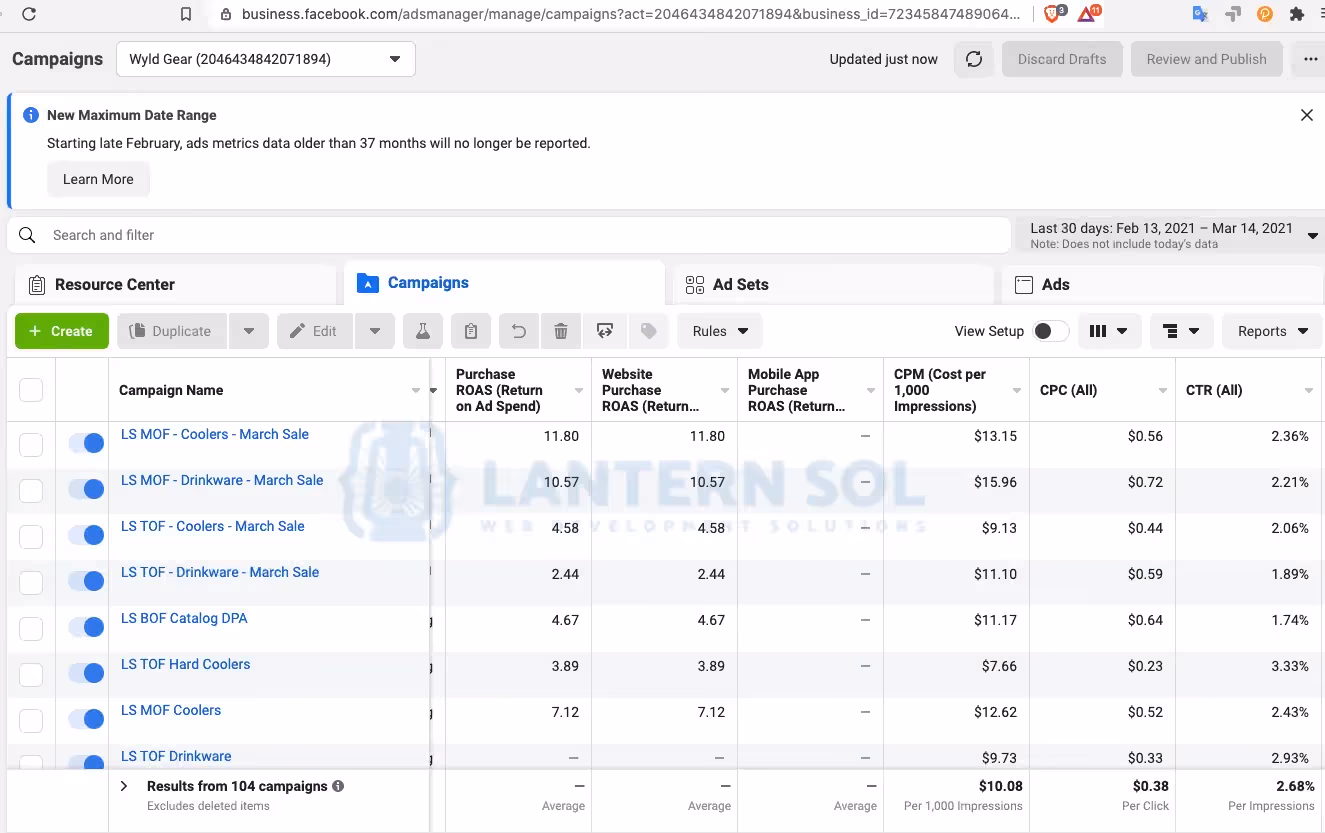
Task: Toggle the LS TOF - Coolers - March Sale switch
Action: tap(86, 535)
